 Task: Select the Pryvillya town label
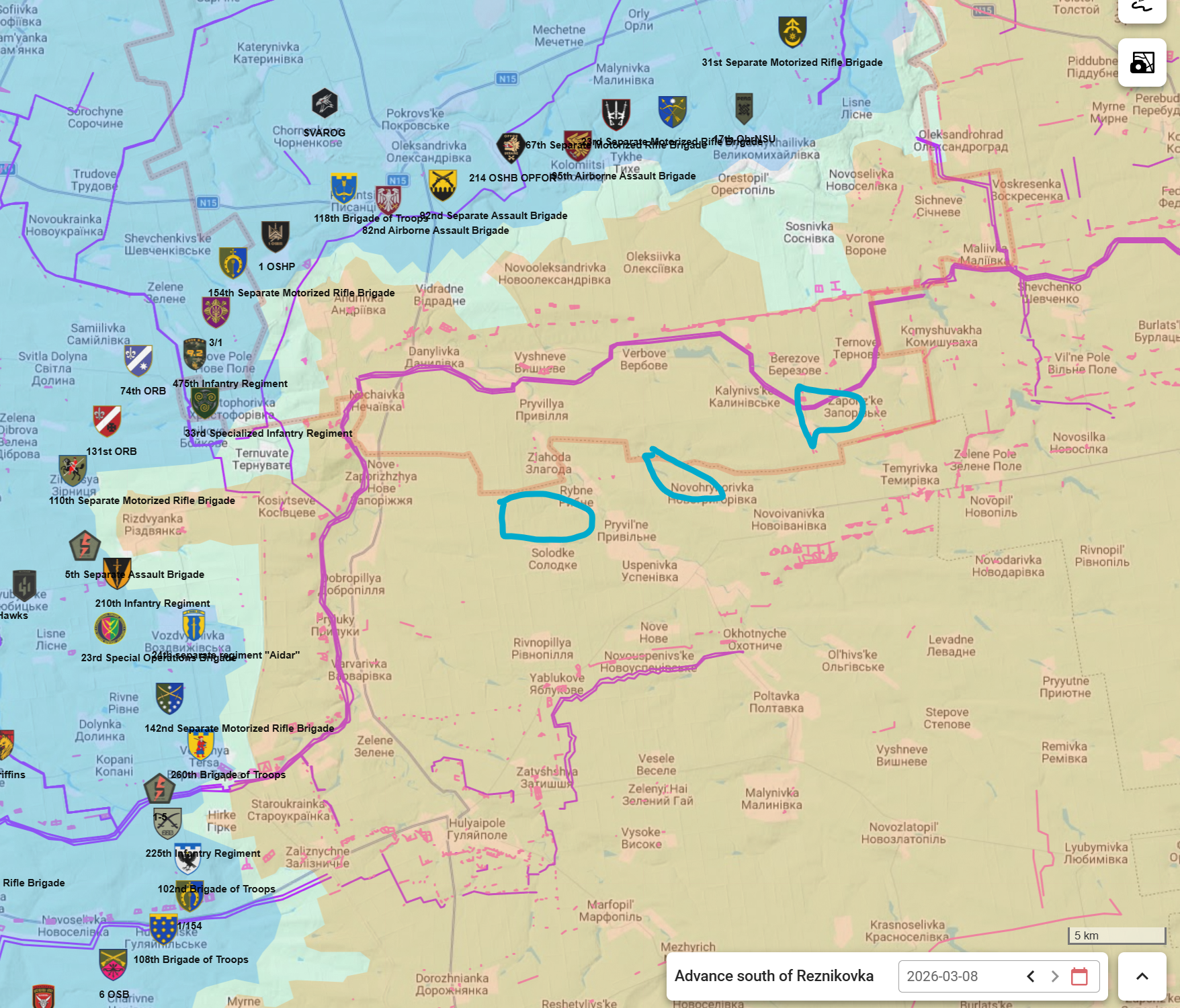click(x=542, y=409)
